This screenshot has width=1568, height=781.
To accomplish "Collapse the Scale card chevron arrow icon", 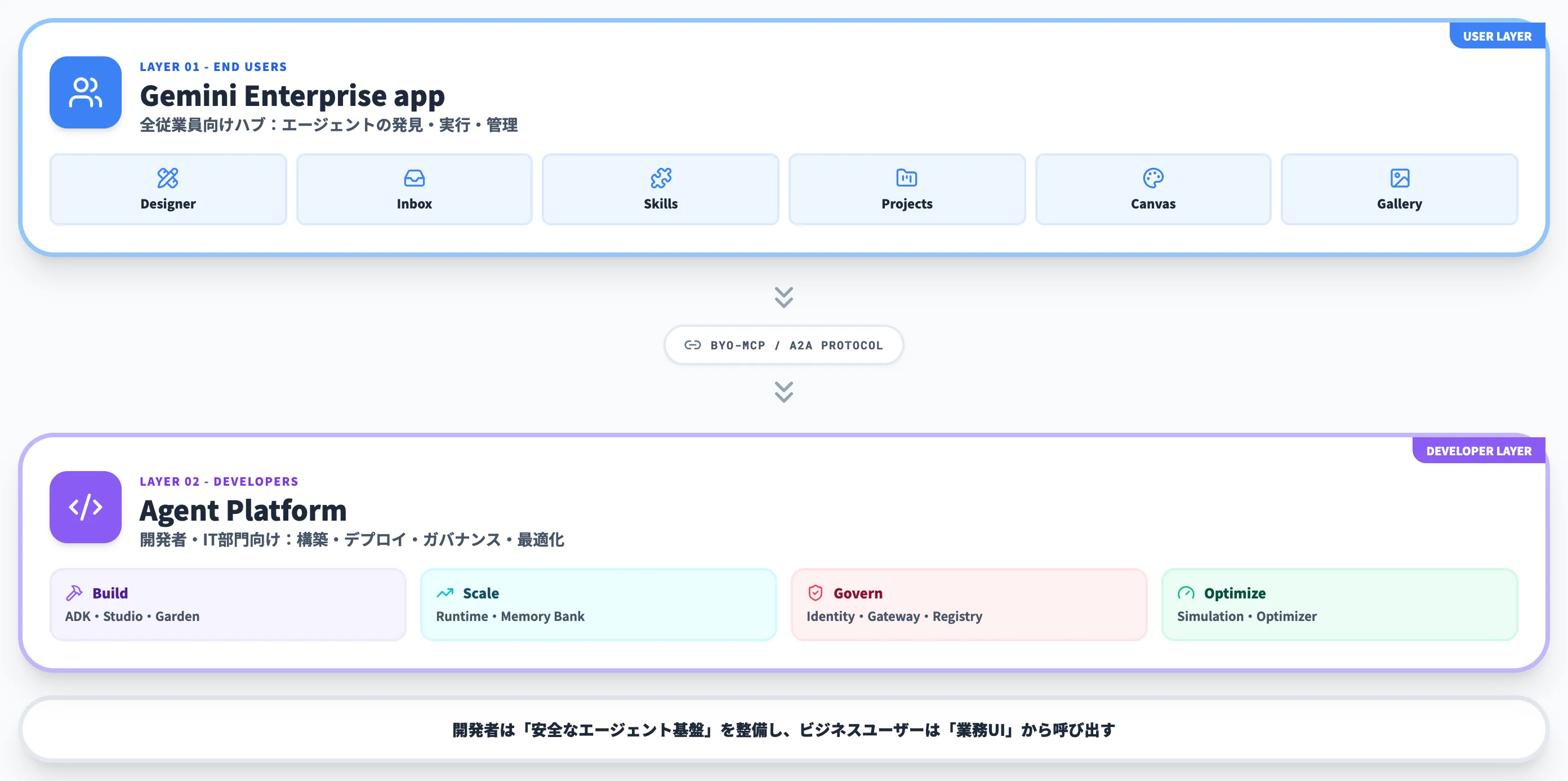I will pyautogui.click(x=446, y=592).
